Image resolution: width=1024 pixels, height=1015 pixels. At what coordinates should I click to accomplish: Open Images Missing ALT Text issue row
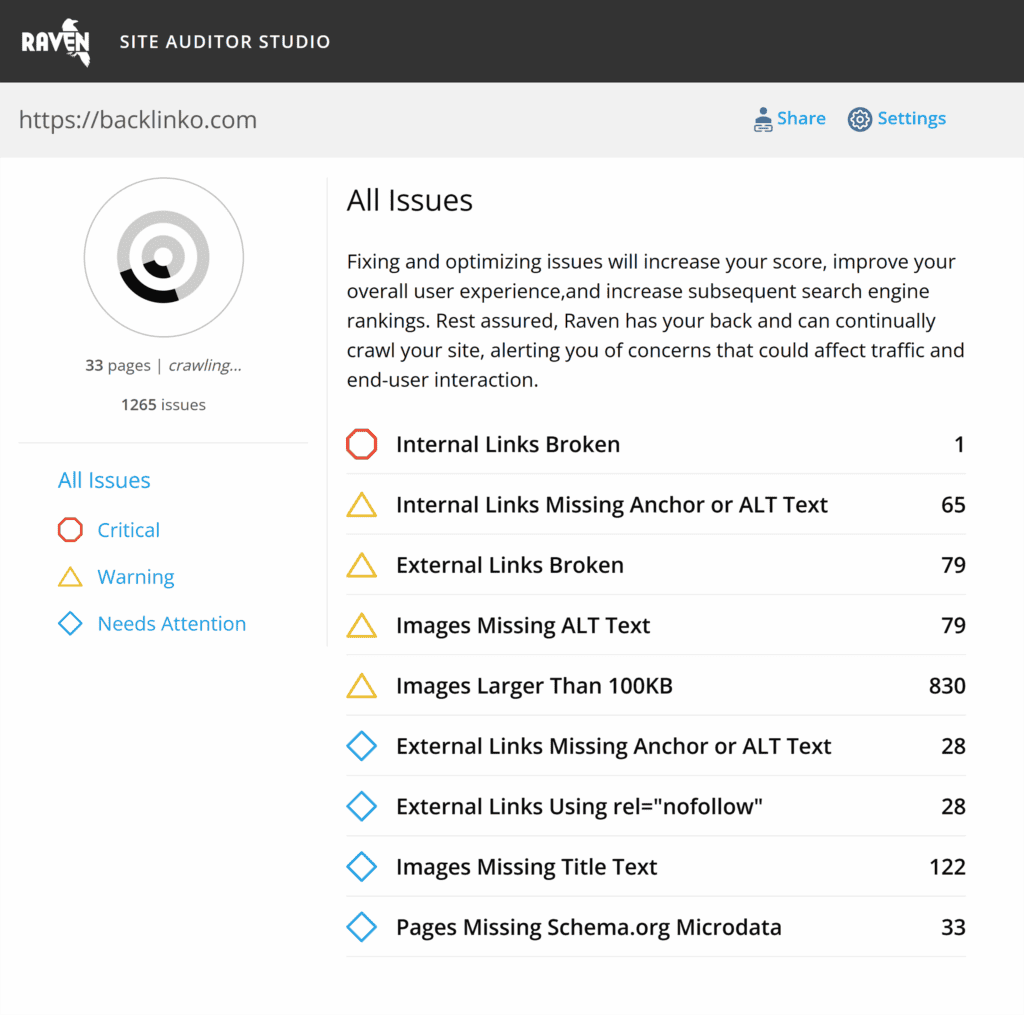pyautogui.click(x=522, y=626)
